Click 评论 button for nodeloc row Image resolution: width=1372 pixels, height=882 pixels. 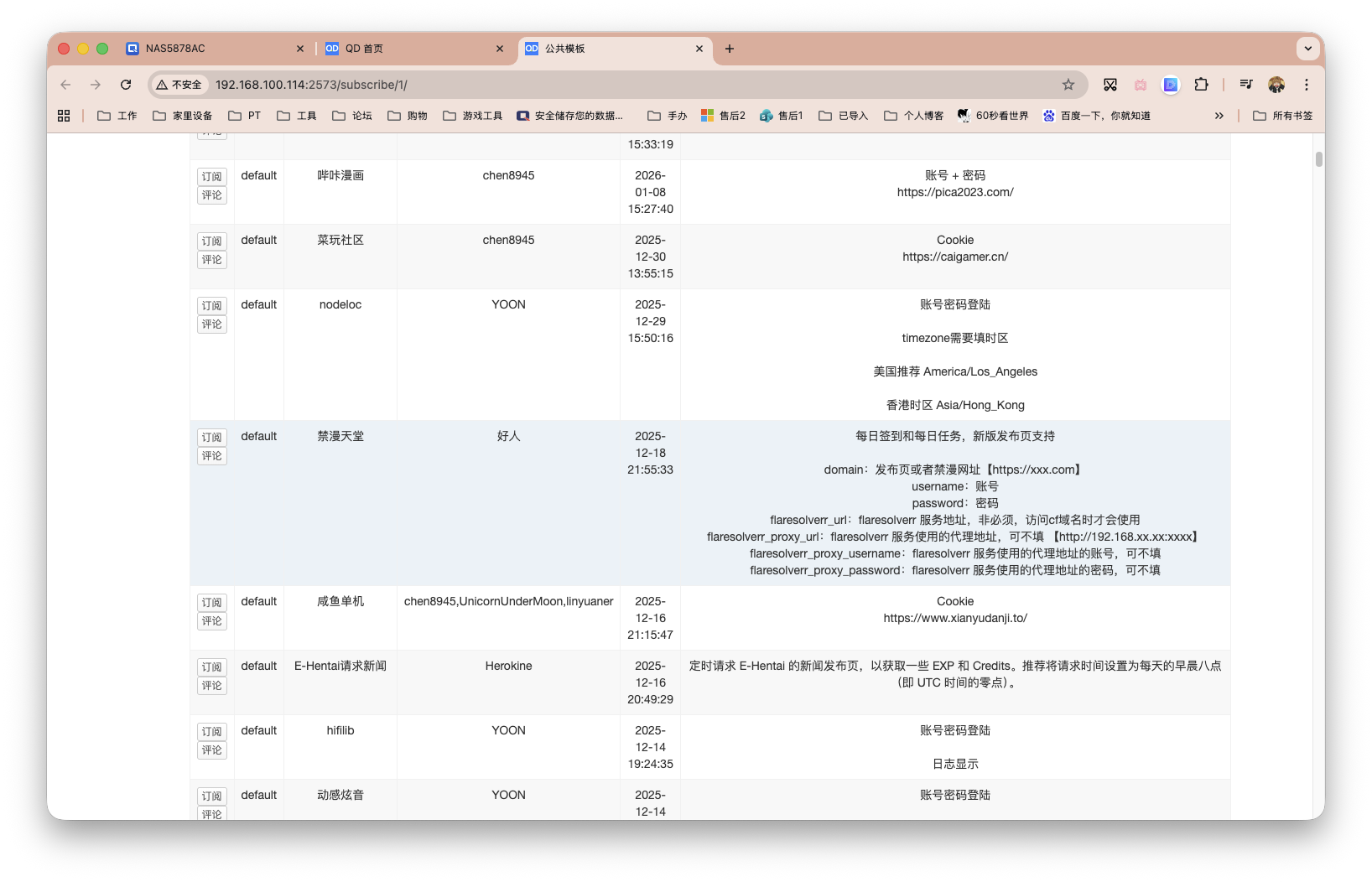[x=212, y=324]
